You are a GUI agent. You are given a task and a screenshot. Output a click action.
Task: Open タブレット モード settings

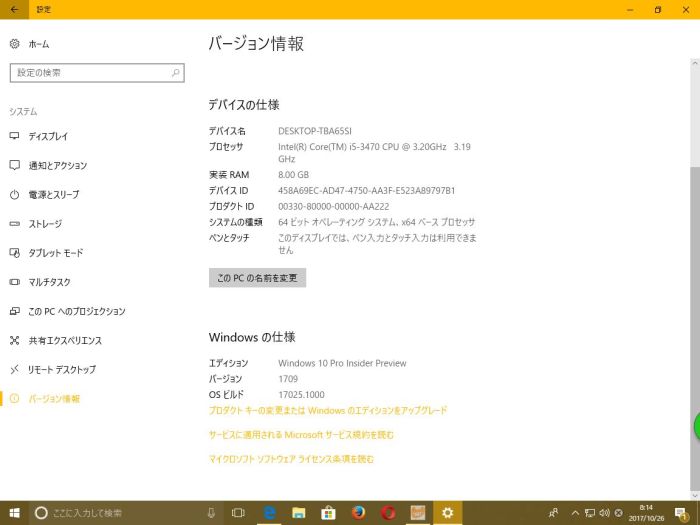pyautogui.click(x=56, y=253)
